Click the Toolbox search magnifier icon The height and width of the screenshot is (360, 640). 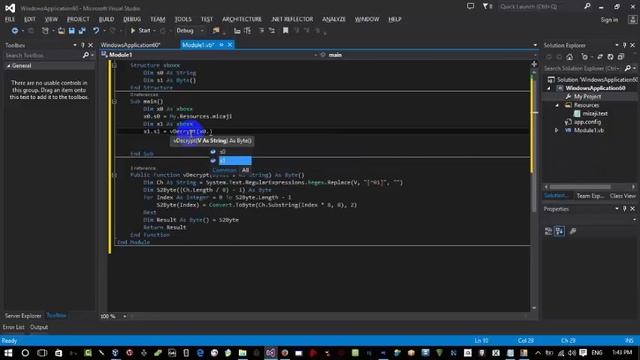coord(86,55)
